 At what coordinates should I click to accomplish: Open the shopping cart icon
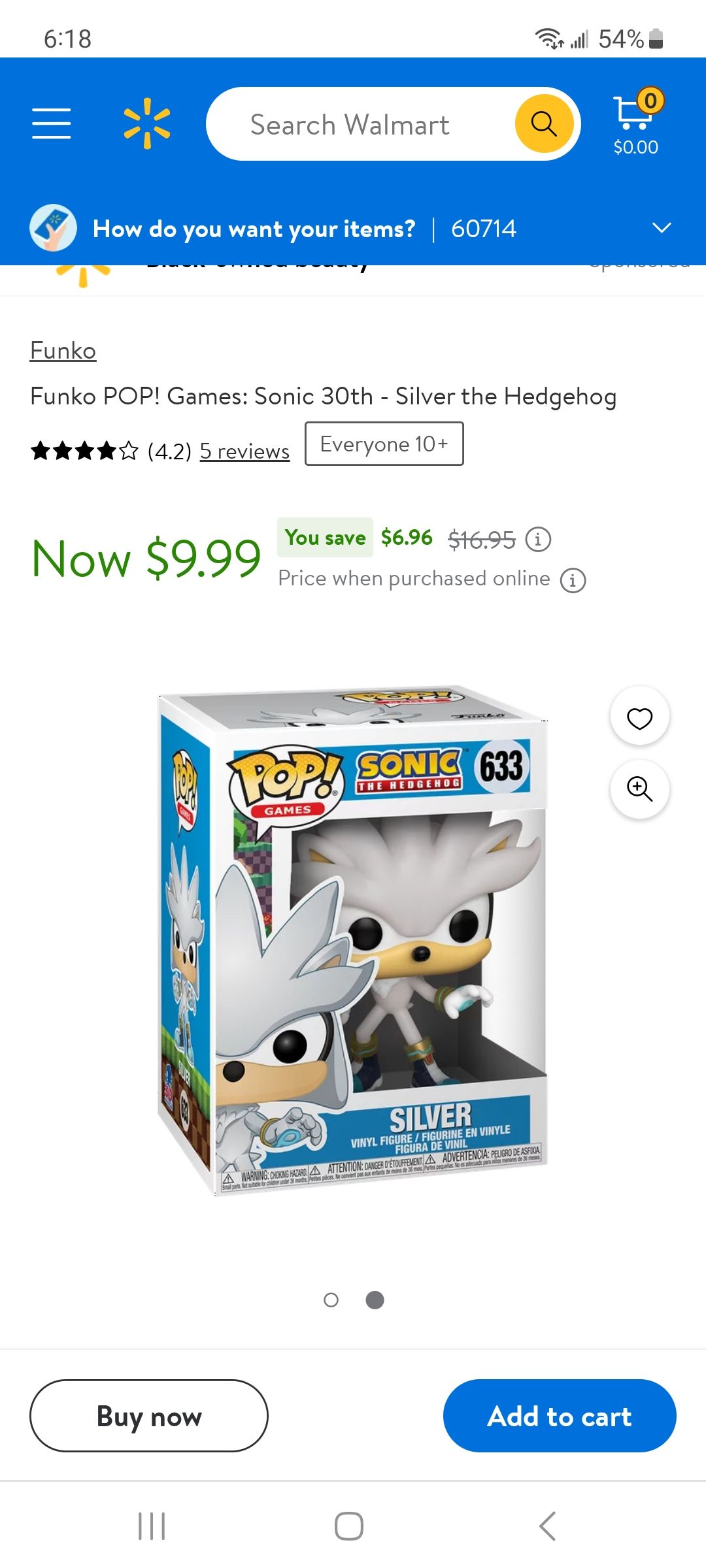636,122
